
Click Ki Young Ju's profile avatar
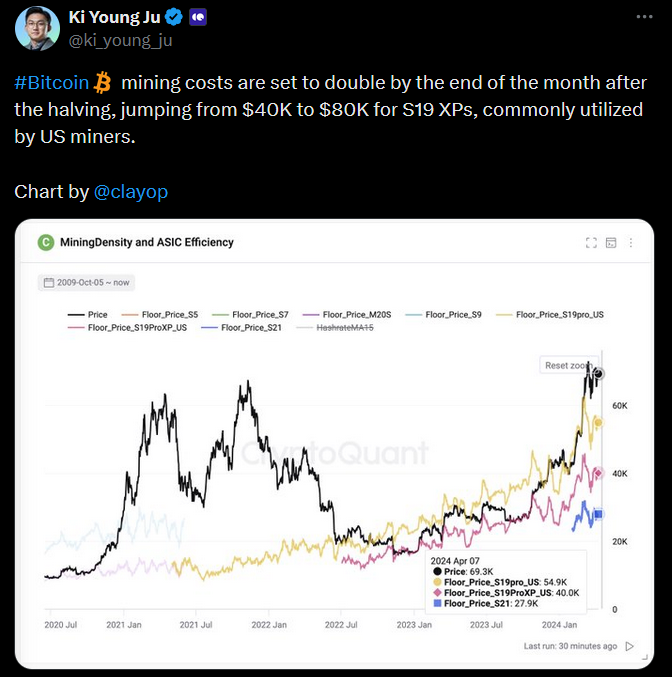click(x=36, y=27)
